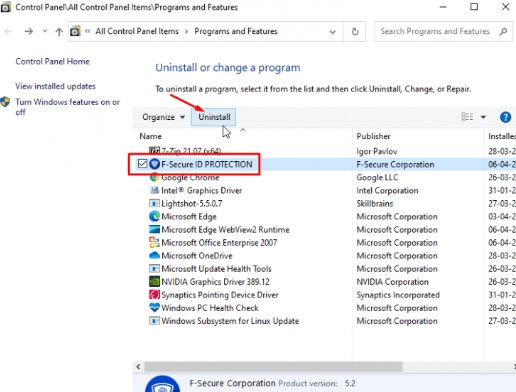Click the Lightshot-5.5.0.7 icon
This screenshot has width=516, height=392.
154,203
